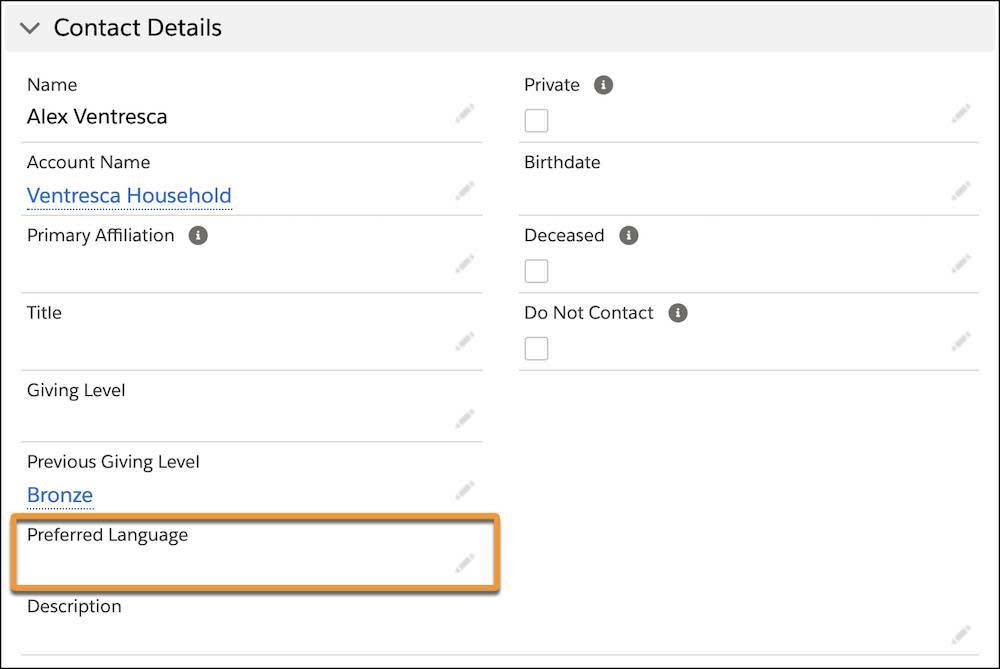
Task: Show info tooltip for Do Not Contact
Action: 678,313
